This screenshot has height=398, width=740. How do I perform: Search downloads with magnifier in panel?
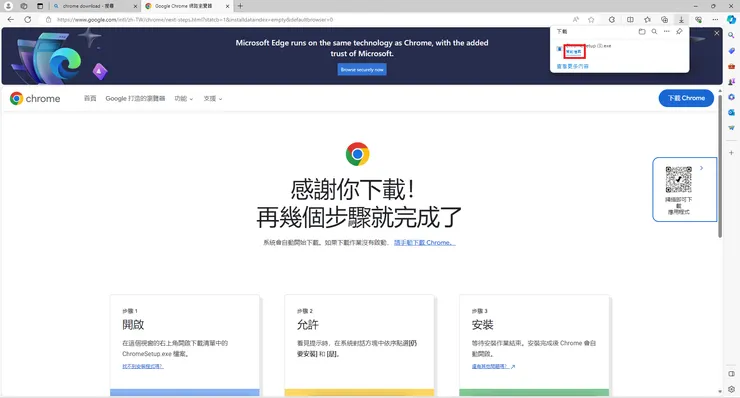[x=654, y=31]
